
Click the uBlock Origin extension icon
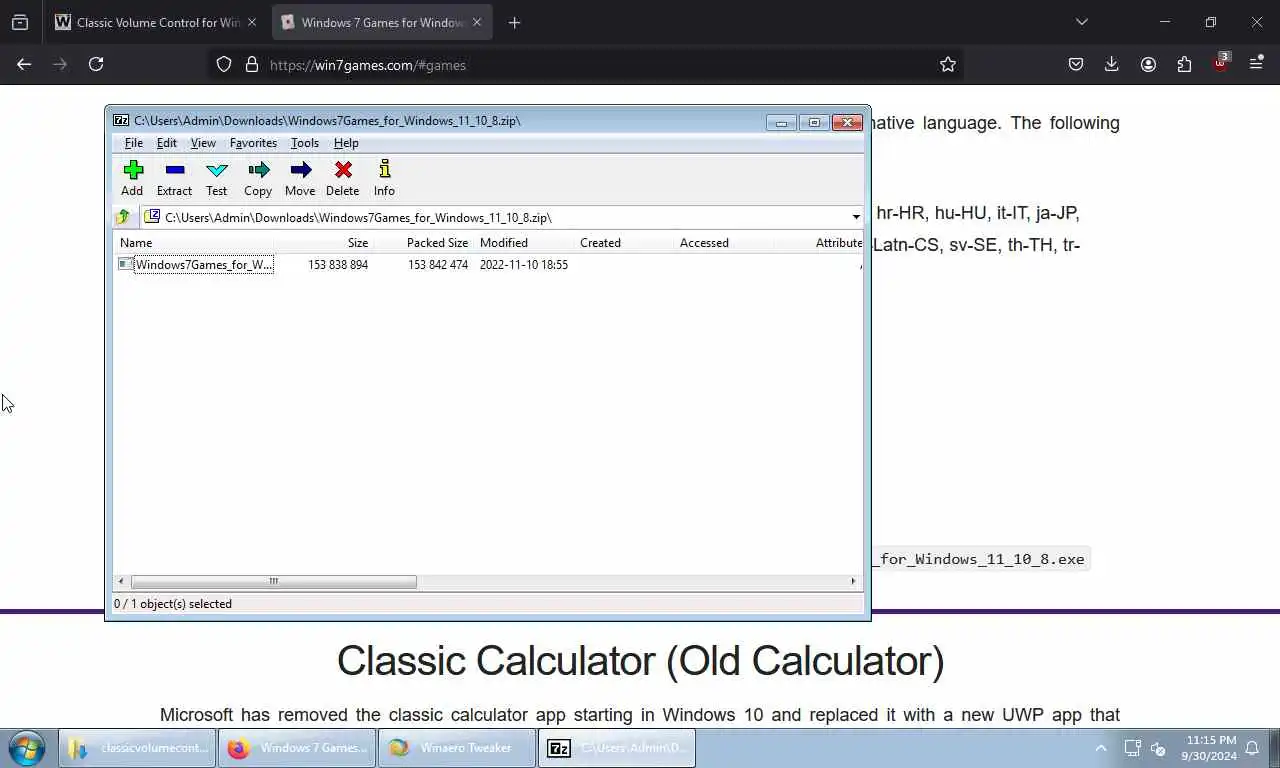coord(1221,63)
